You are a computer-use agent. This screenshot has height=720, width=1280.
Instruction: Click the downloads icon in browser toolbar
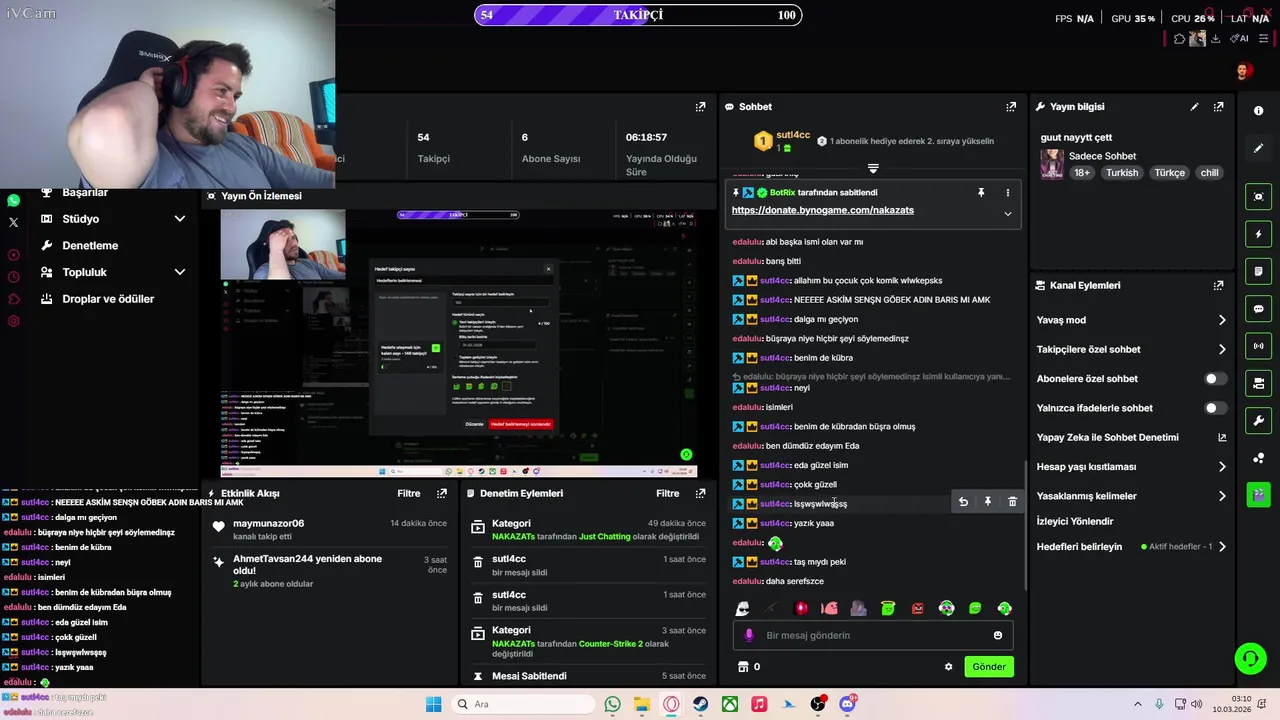1216,39
